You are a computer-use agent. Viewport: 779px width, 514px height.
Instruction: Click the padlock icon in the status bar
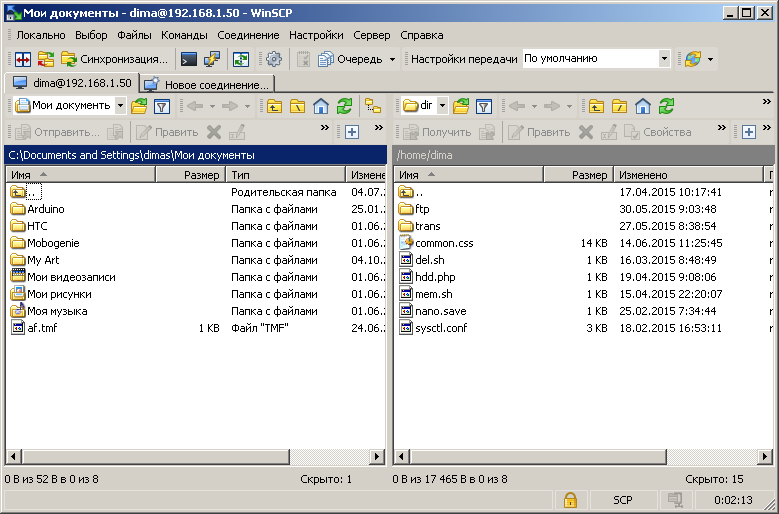(x=569, y=500)
